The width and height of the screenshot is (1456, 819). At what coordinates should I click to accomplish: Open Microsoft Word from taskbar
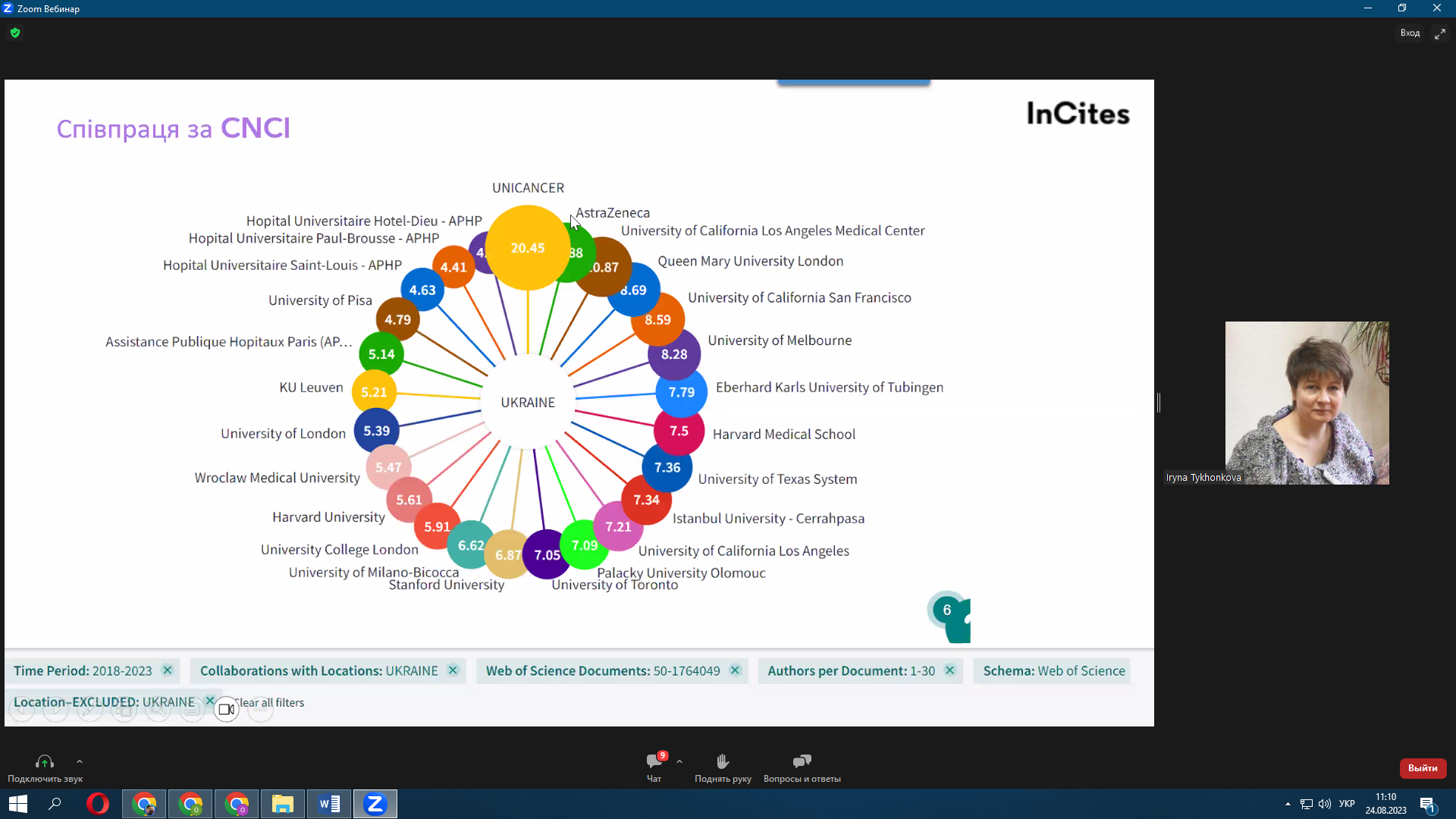coord(329,804)
